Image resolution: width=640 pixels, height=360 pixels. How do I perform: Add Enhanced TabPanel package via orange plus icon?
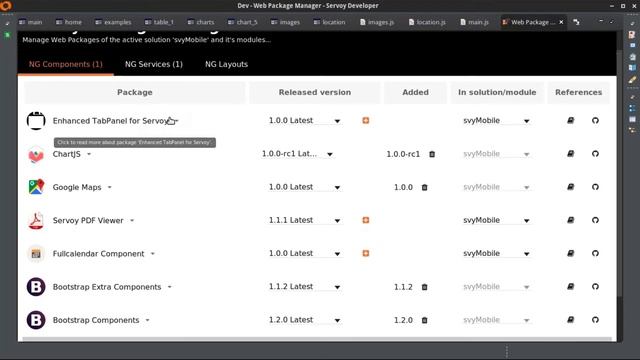click(366, 120)
